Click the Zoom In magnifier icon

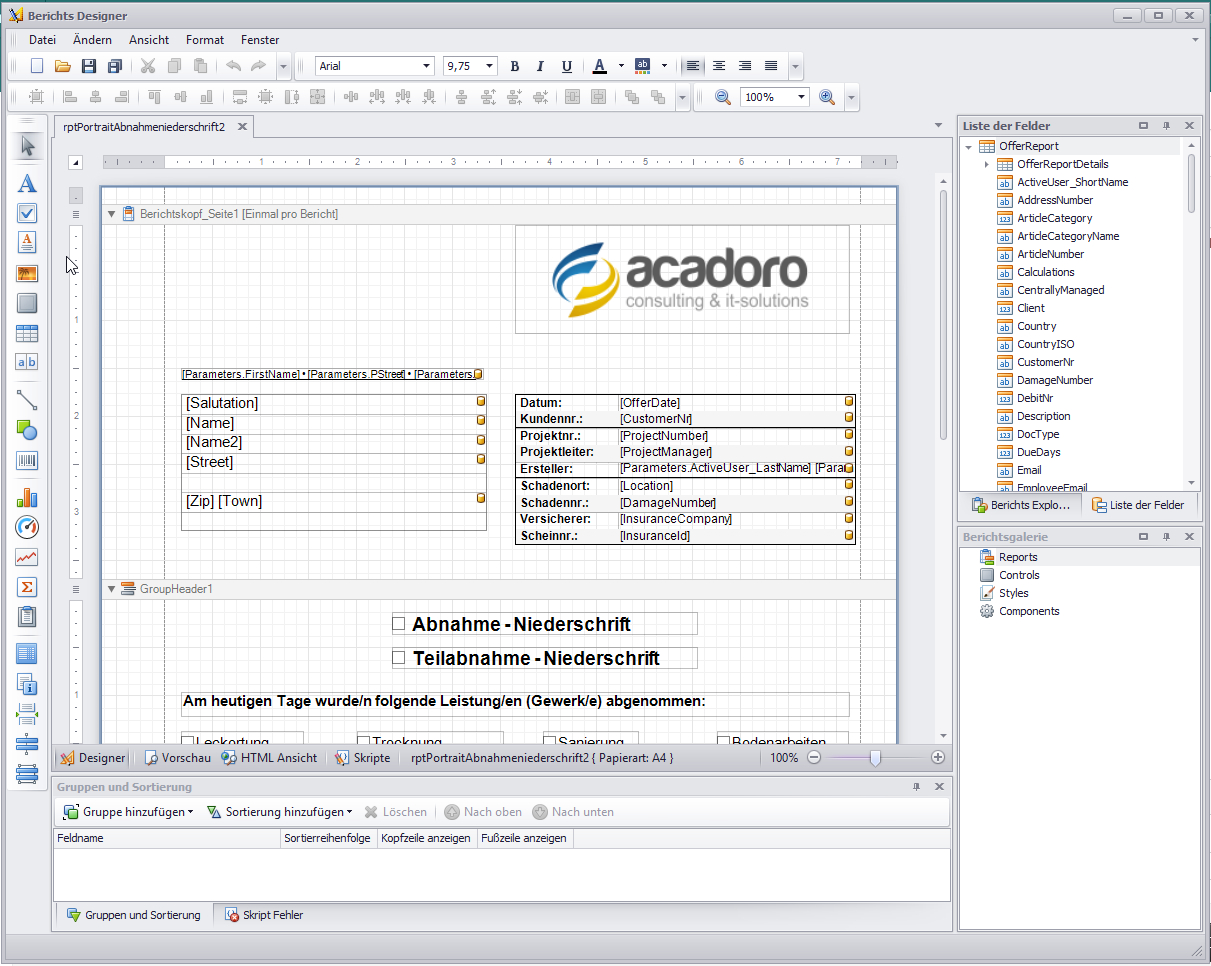click(827, 97)
